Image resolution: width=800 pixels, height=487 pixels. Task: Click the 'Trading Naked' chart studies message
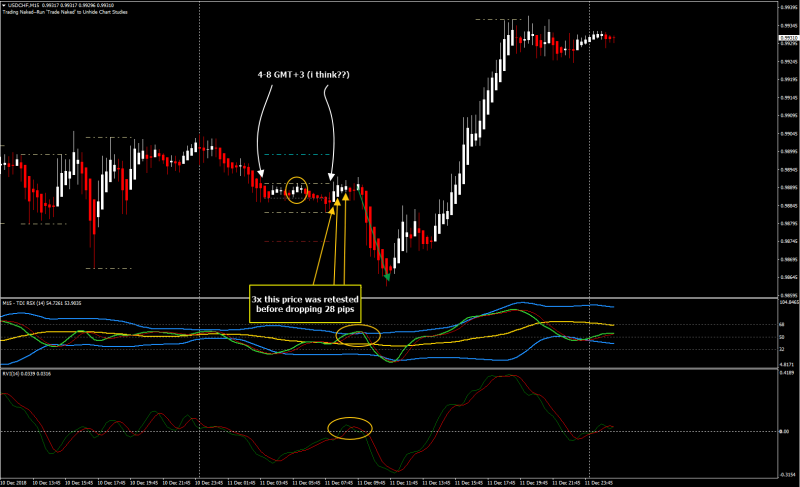[65, 12]
